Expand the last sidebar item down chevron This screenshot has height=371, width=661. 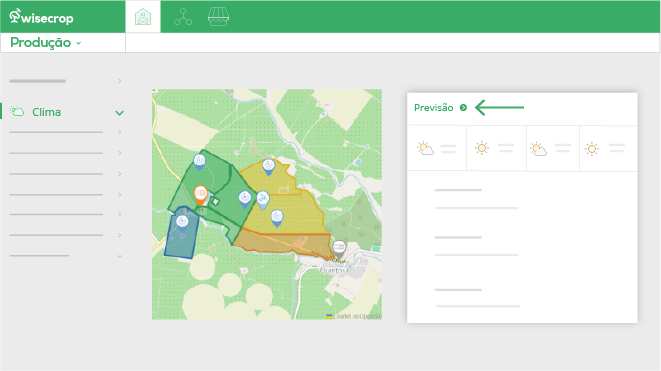pos(120,256)
